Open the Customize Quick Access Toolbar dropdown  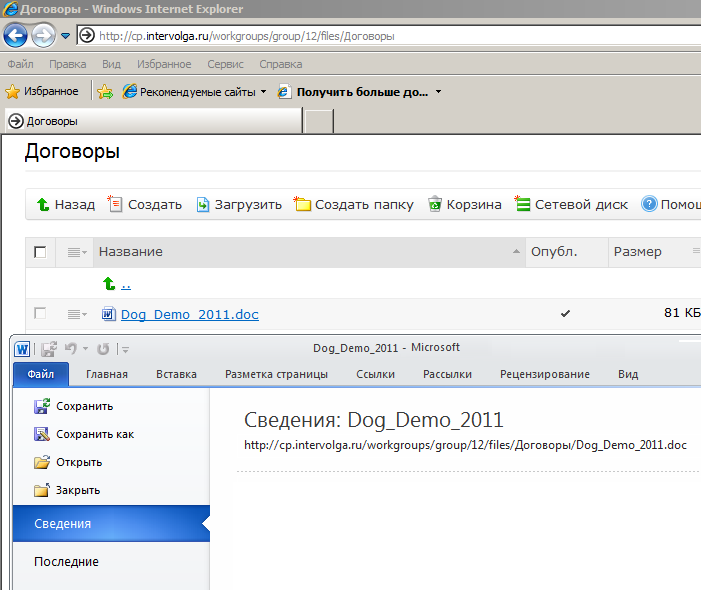(x=125, y=349)
